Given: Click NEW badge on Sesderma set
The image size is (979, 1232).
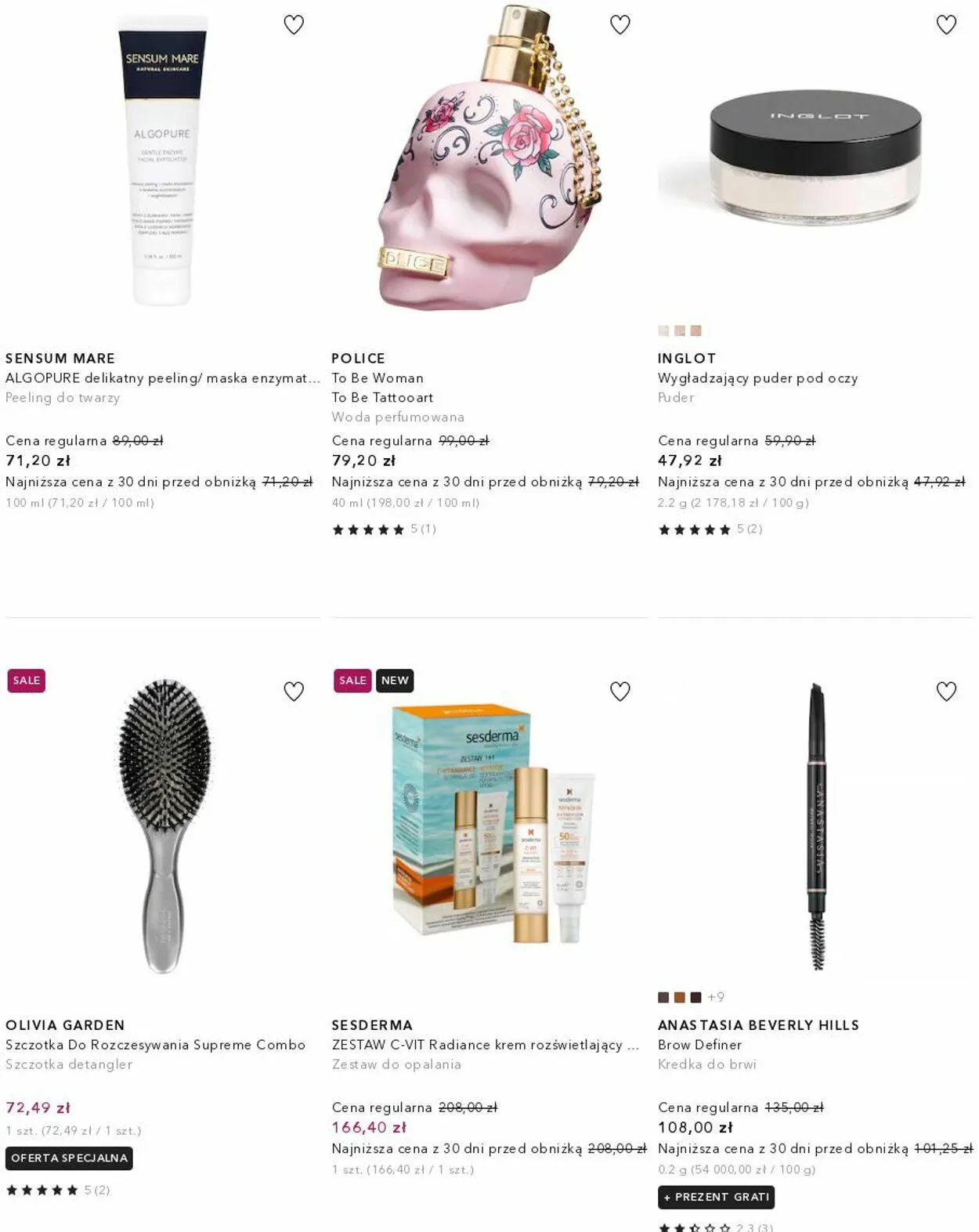Looking at the screenshot, I should pyautogui.click(x=395, y=681).
